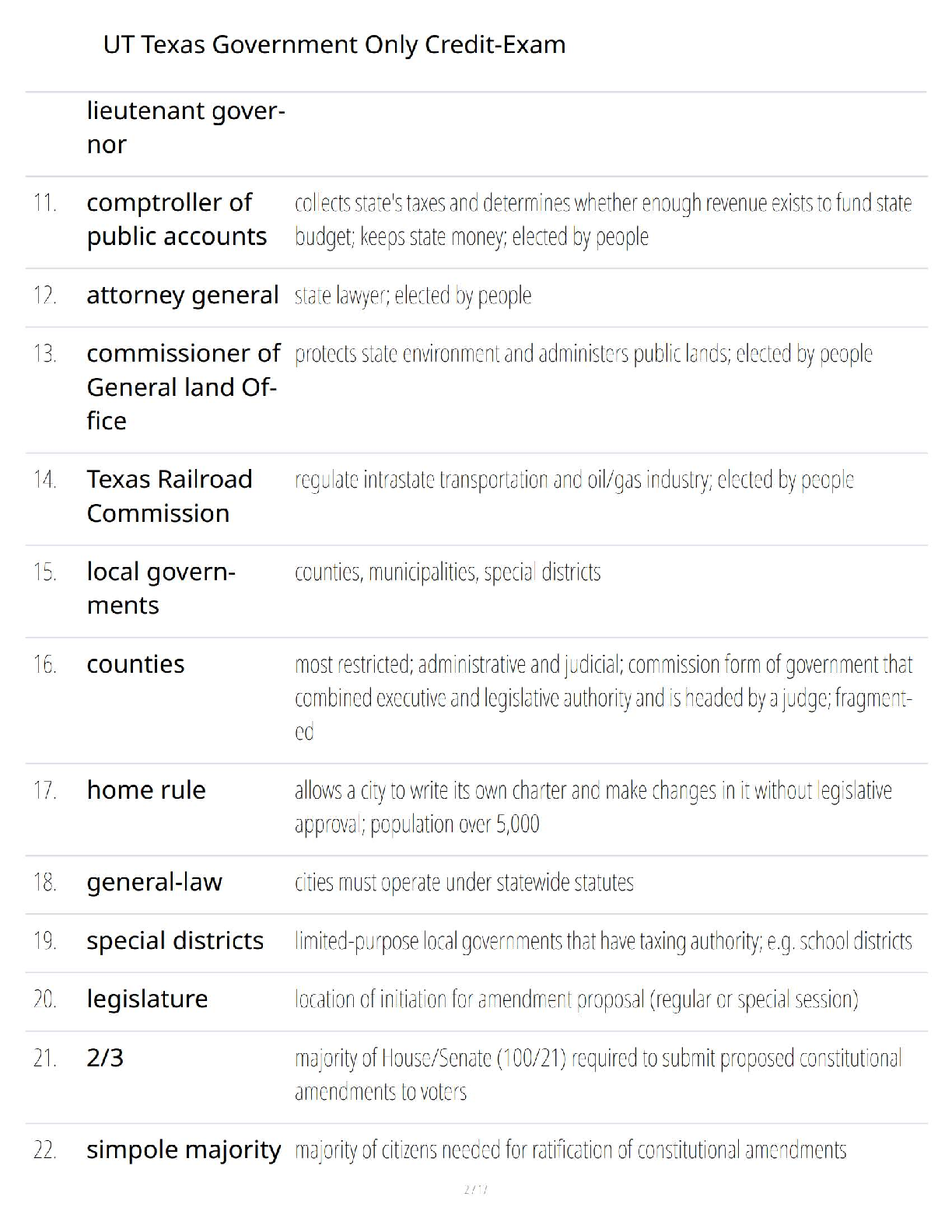The width and height of the screenshot is (952, 1232).
Task: Click the page number at the bottom
Action: tap(475, 1189)
